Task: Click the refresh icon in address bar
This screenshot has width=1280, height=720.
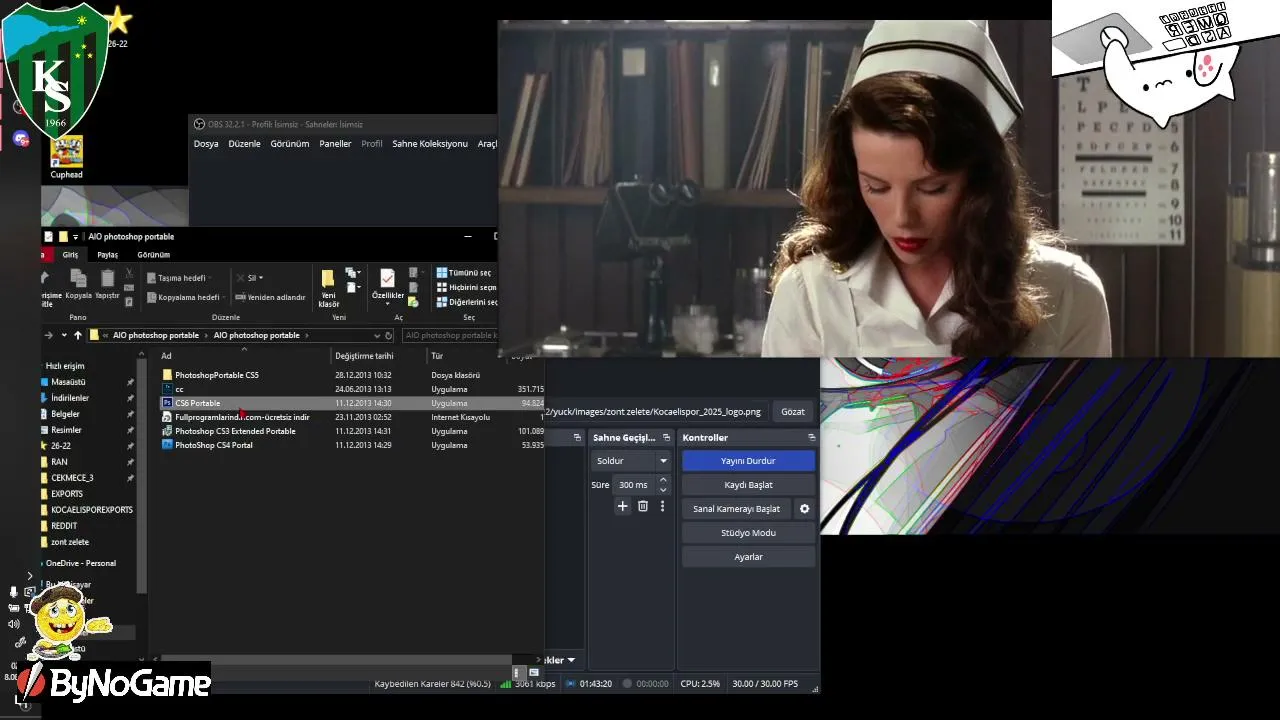Action: click(x=389, y=335)
